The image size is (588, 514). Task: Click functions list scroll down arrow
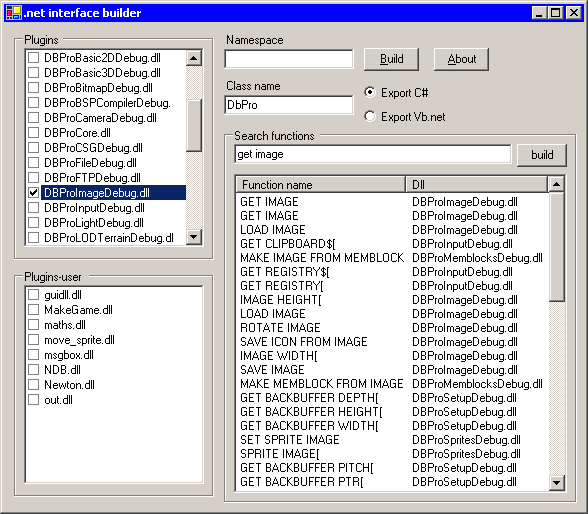[556, 483]
